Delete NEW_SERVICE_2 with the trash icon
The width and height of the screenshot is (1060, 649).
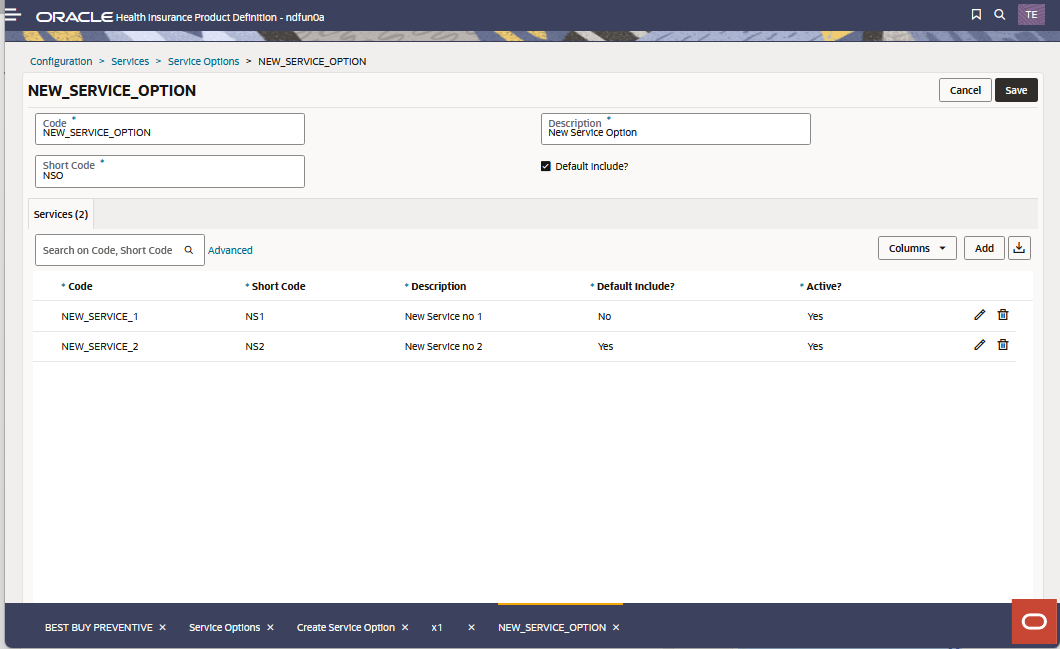coord(1003,344)
